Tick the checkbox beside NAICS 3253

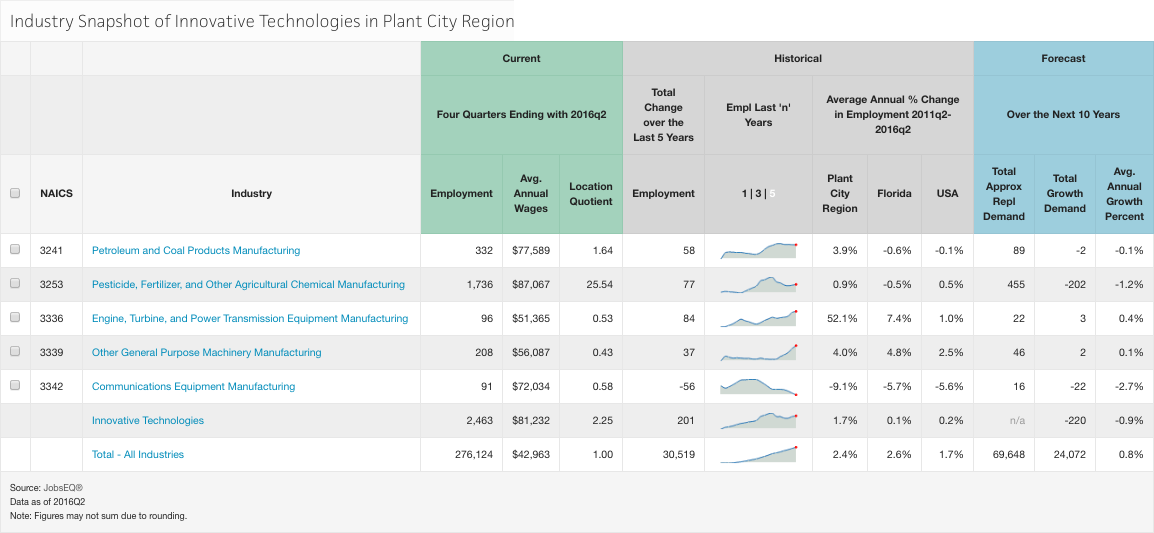pyautogui.click(x=15, y=284)
